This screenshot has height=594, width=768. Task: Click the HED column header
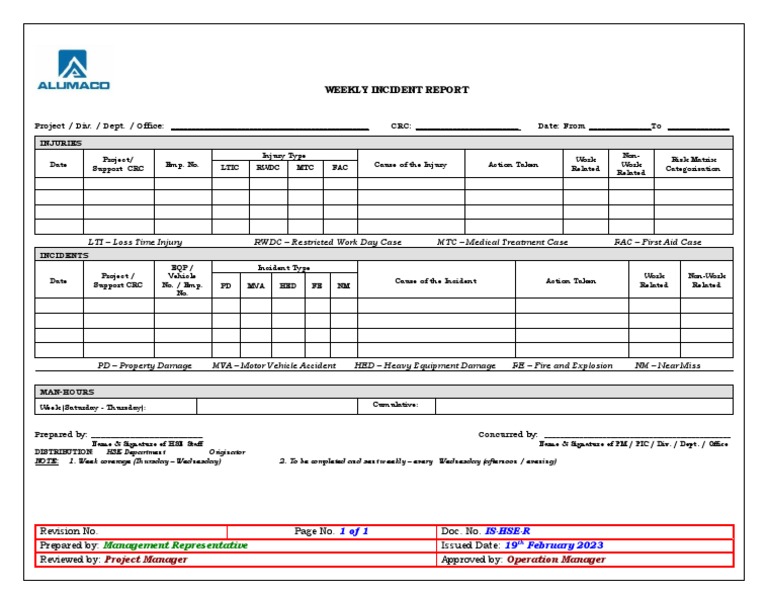tap(288, 285)
